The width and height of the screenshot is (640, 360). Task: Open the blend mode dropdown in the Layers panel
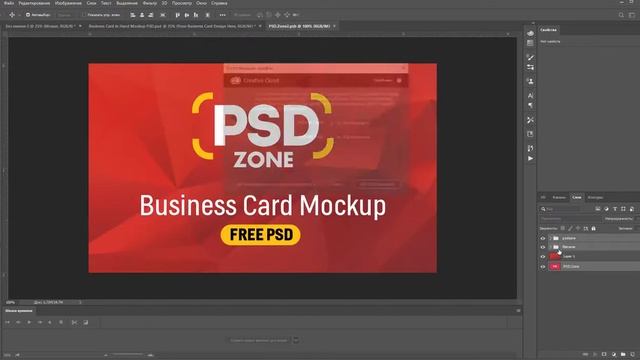click(x=570, y=219)
